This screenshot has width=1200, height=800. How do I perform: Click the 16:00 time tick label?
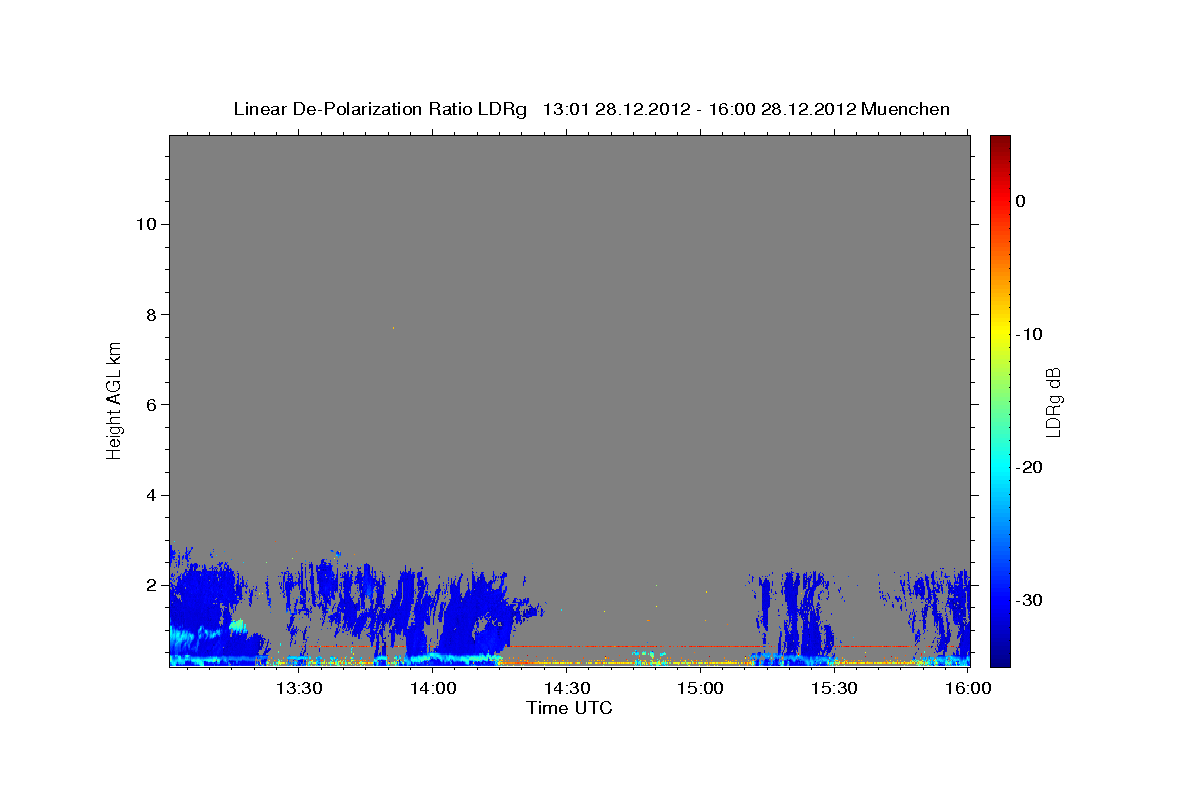pos(967,688)
